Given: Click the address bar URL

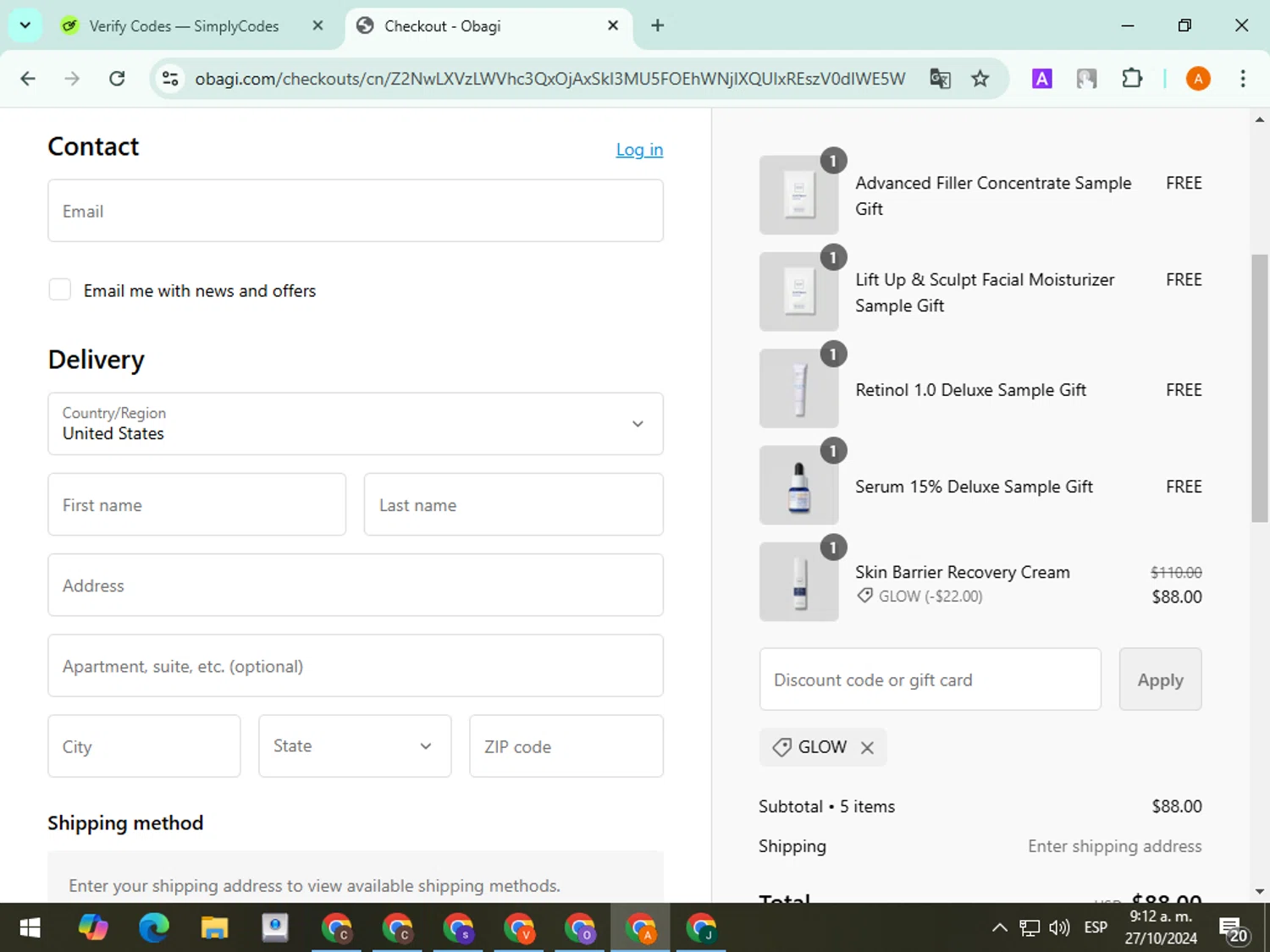Looking at the screenshot, I should pos(550,79).
